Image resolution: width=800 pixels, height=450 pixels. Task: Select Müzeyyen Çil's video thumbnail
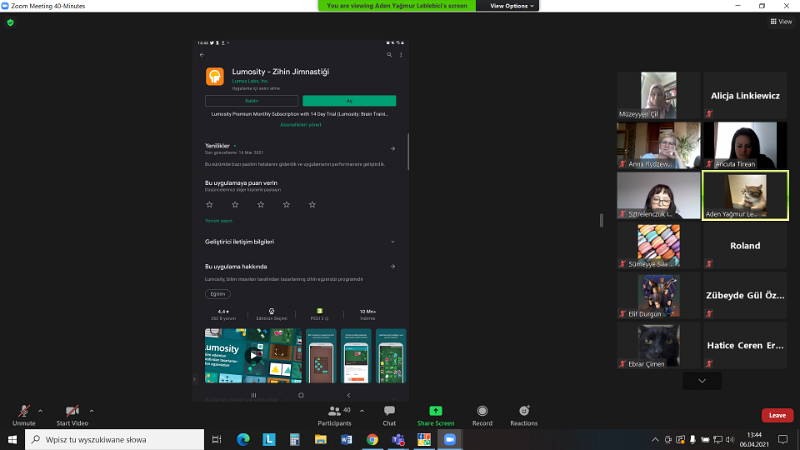point(658,95)
